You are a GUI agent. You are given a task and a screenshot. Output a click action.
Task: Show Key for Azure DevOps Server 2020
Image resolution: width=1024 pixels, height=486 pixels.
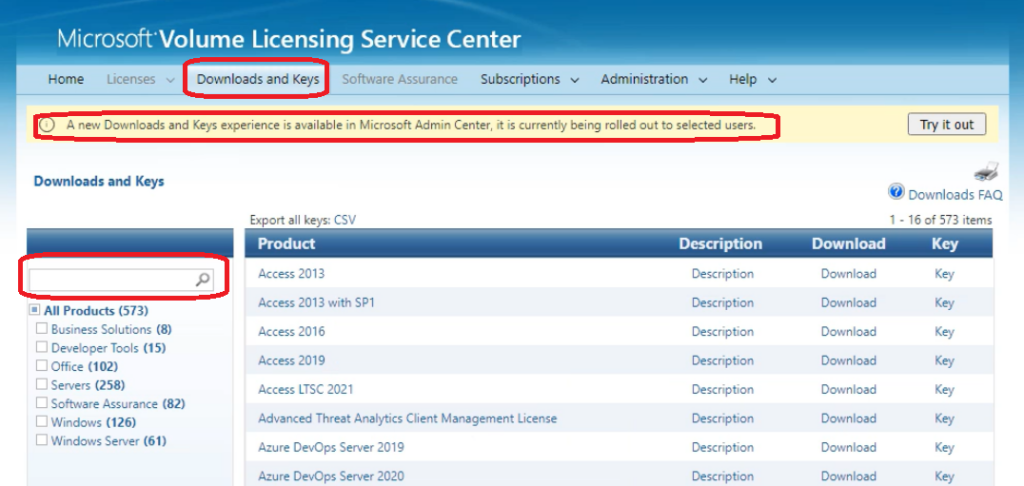click(944, 476)
